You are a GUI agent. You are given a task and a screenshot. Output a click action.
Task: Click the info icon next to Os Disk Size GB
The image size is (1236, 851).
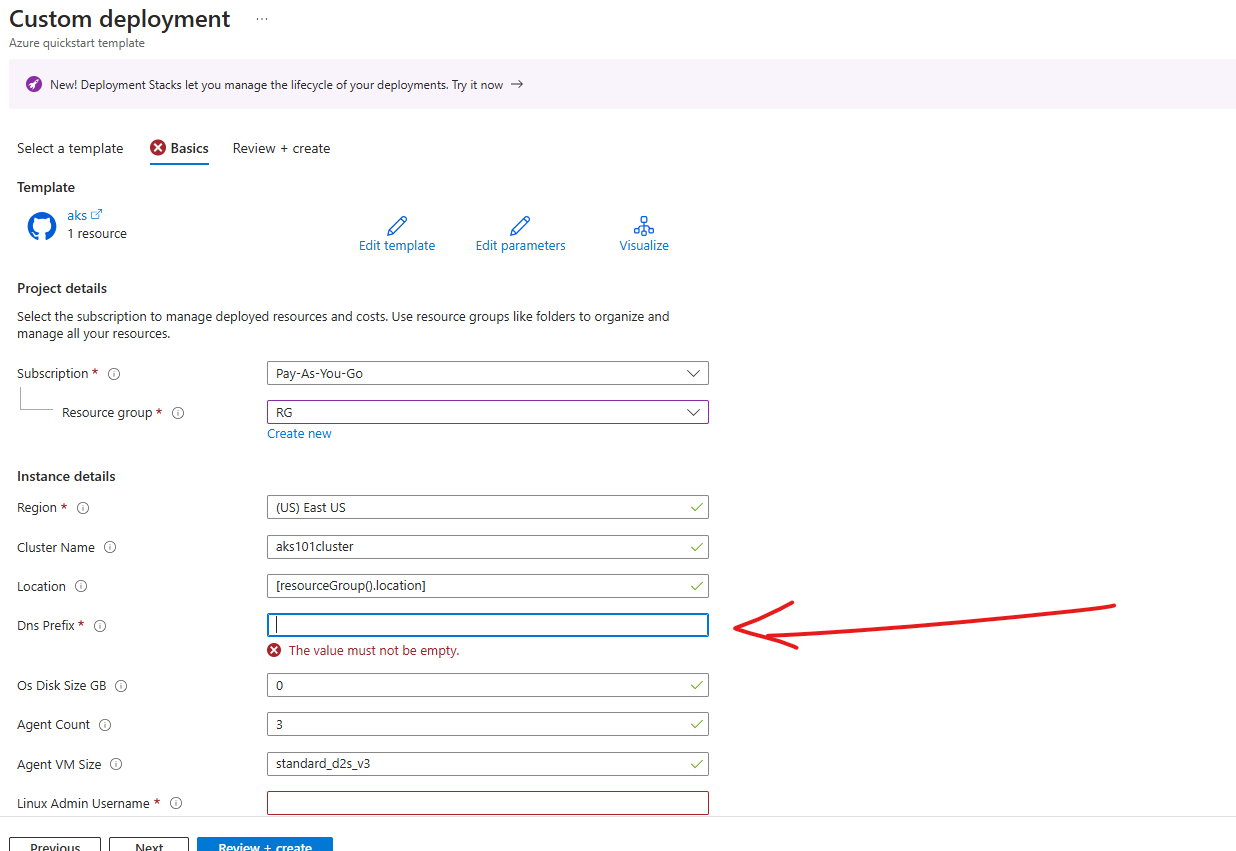[121, 686]
